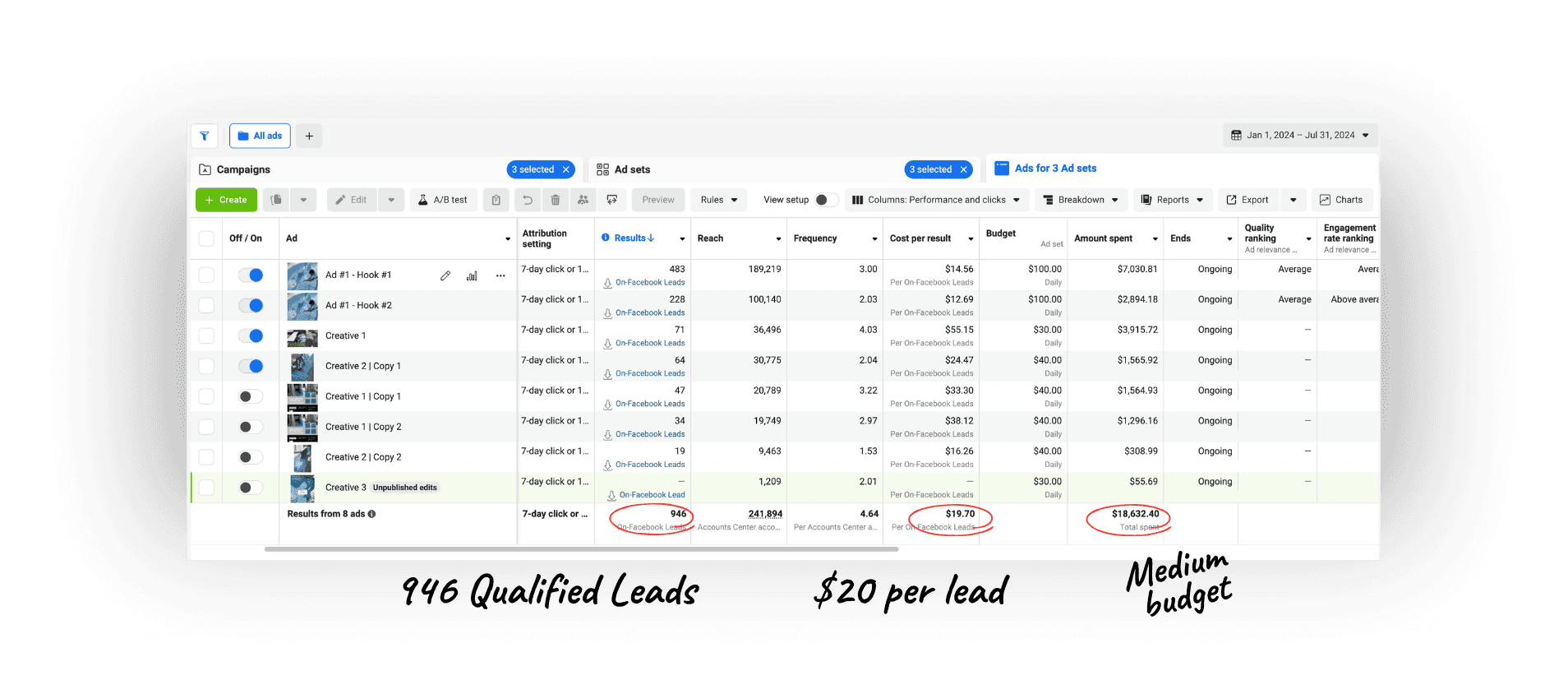Sort by the Results column header

click(634, 238)
